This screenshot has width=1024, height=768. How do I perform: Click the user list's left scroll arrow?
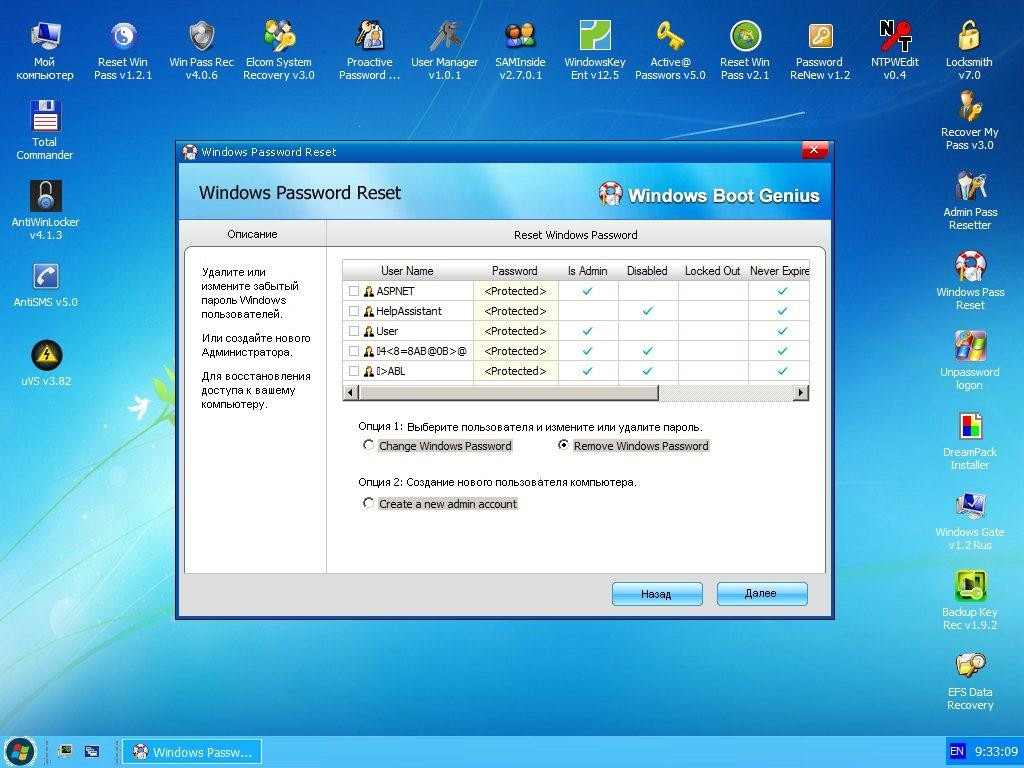pyautogui.click(x=351, y=392)
